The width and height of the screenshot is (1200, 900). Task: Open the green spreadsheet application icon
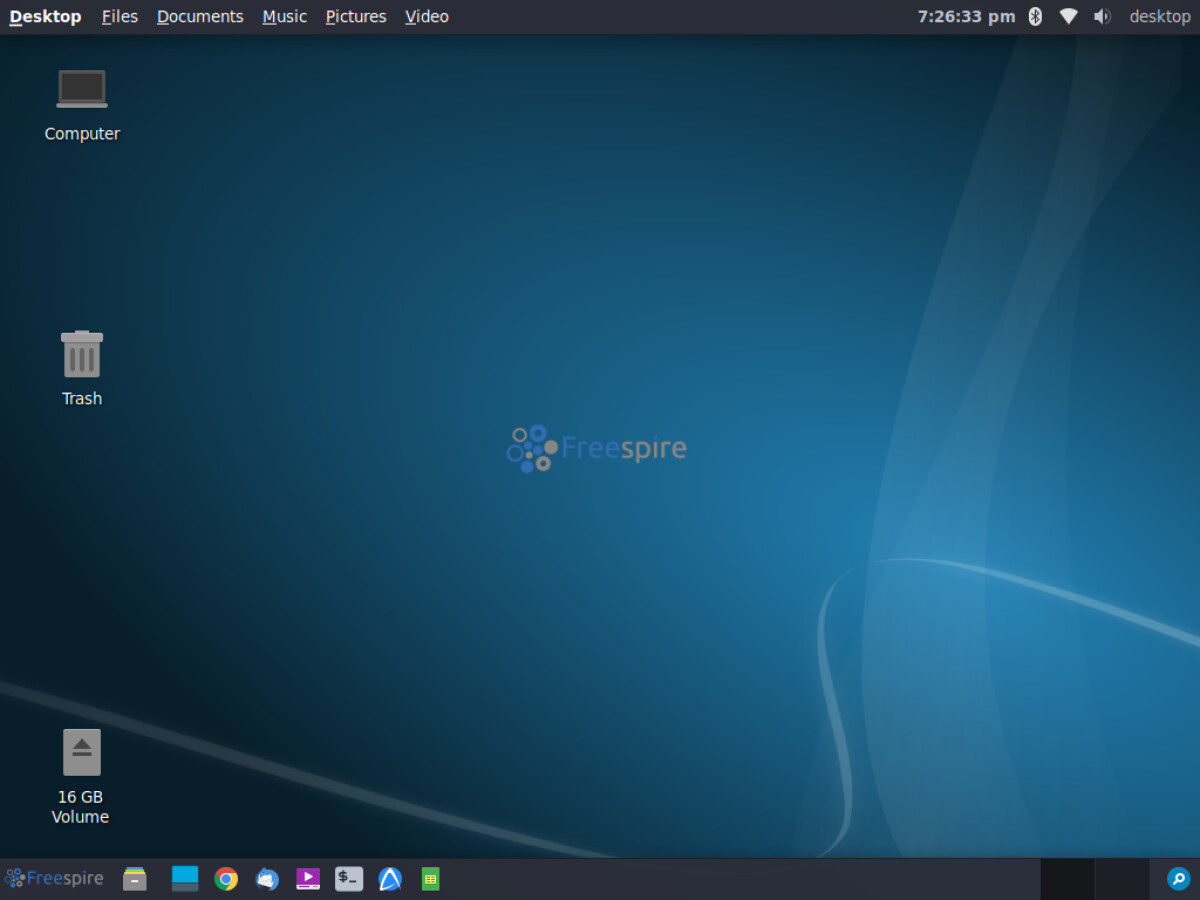tap(431, 879)
